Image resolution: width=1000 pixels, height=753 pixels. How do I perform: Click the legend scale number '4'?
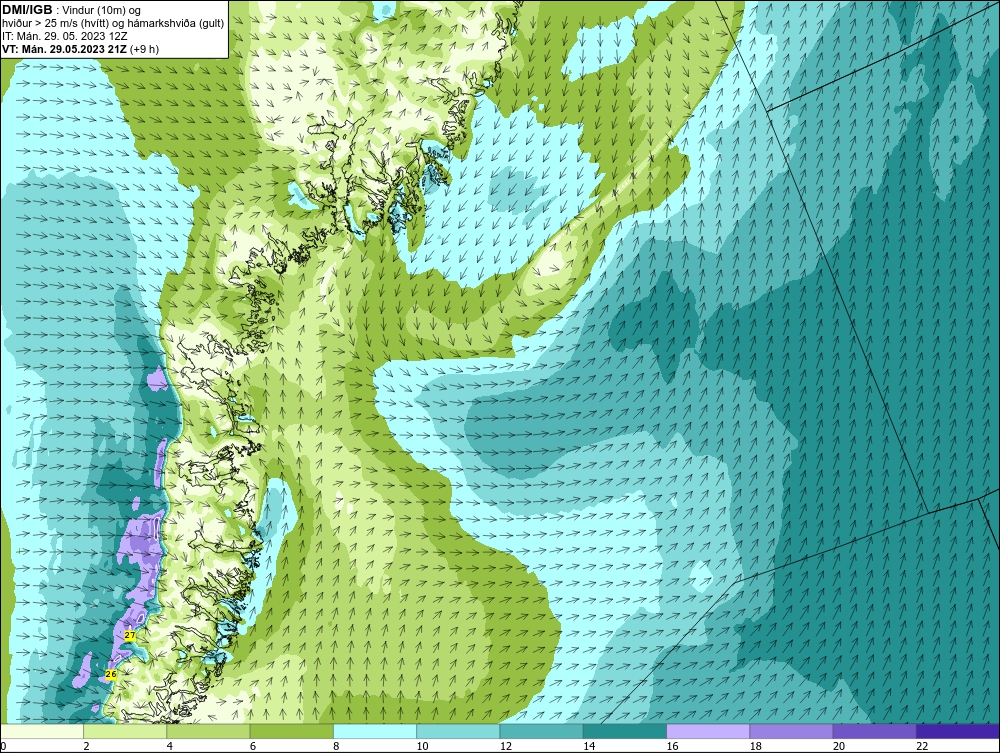170,746
